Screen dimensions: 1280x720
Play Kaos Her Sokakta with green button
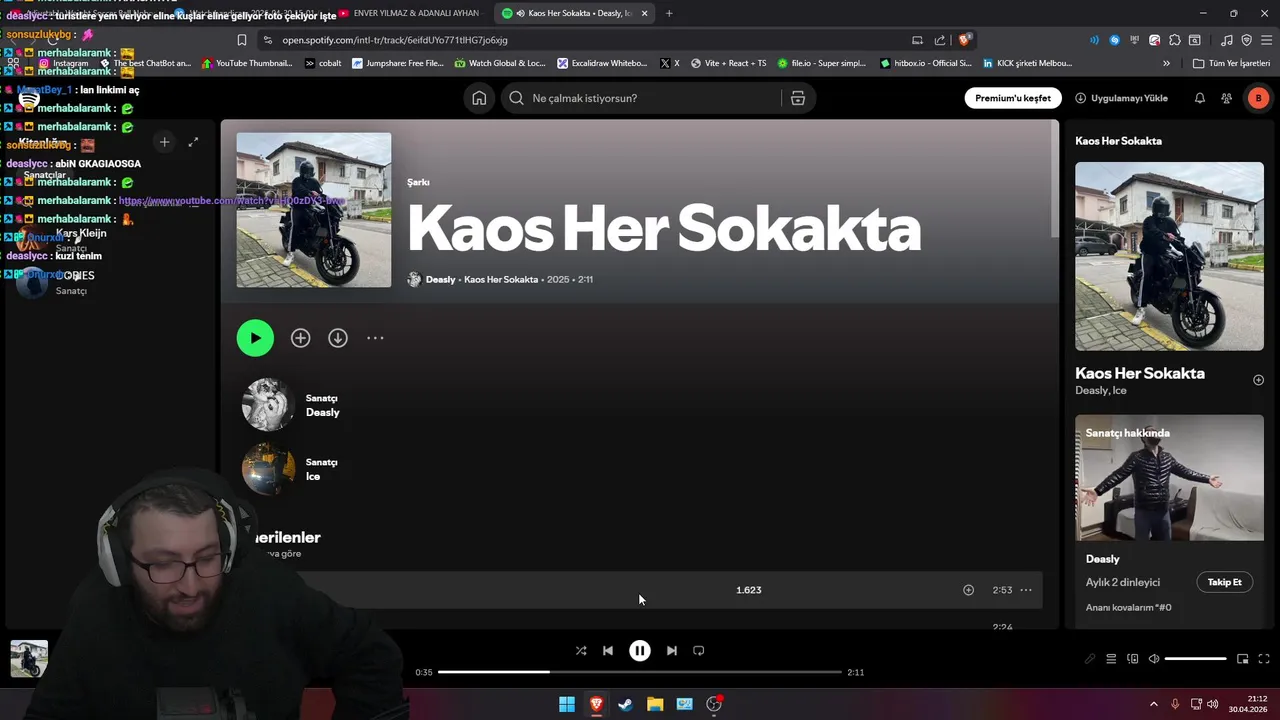tap(255, 338)
